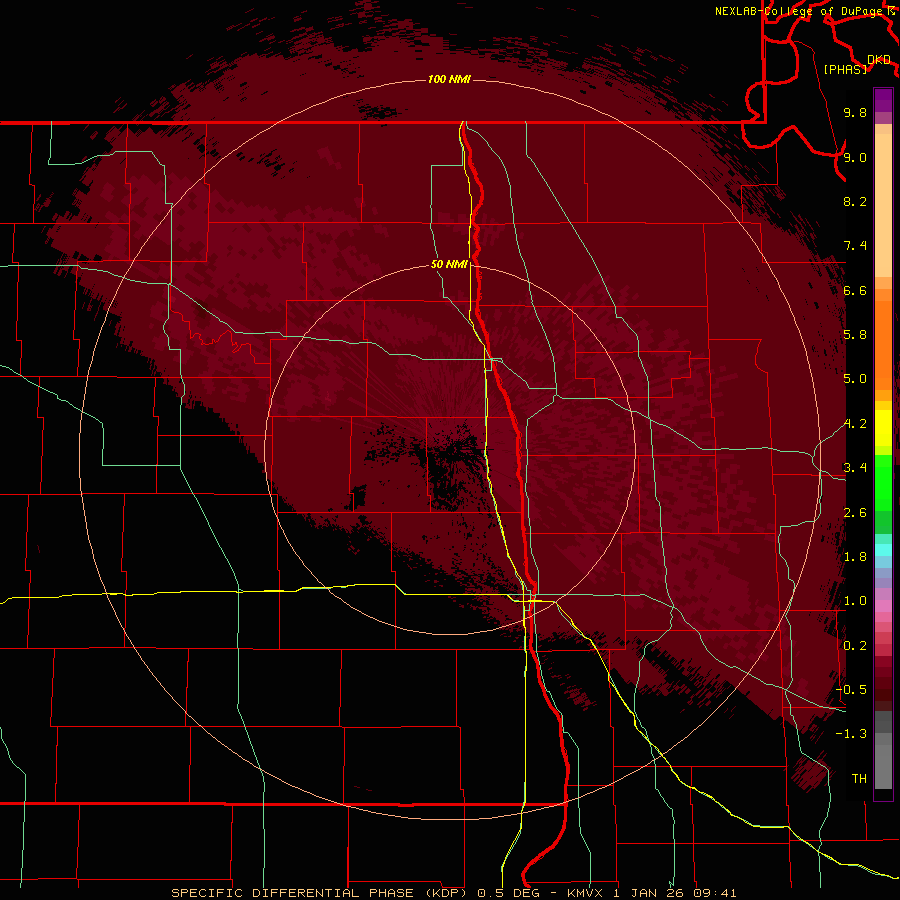Select the 6.6 value on color scale
The width and height of the screenshot is (900, 900).
(855, 290)
